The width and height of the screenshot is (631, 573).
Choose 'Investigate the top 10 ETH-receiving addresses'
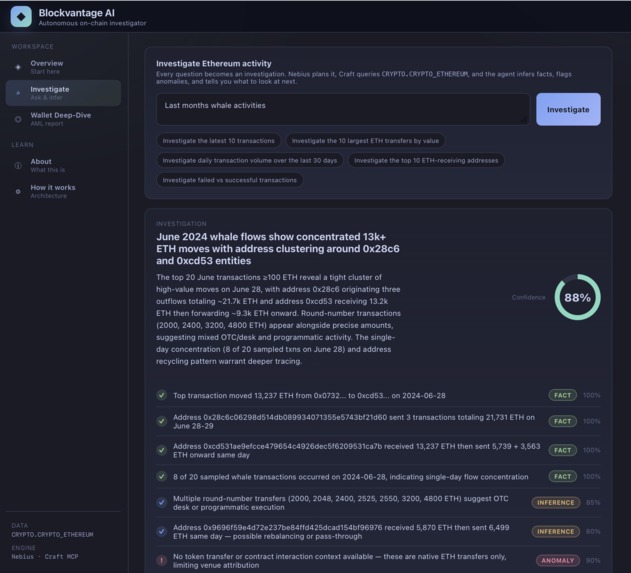pyautogui.click(x=426, y=160)
